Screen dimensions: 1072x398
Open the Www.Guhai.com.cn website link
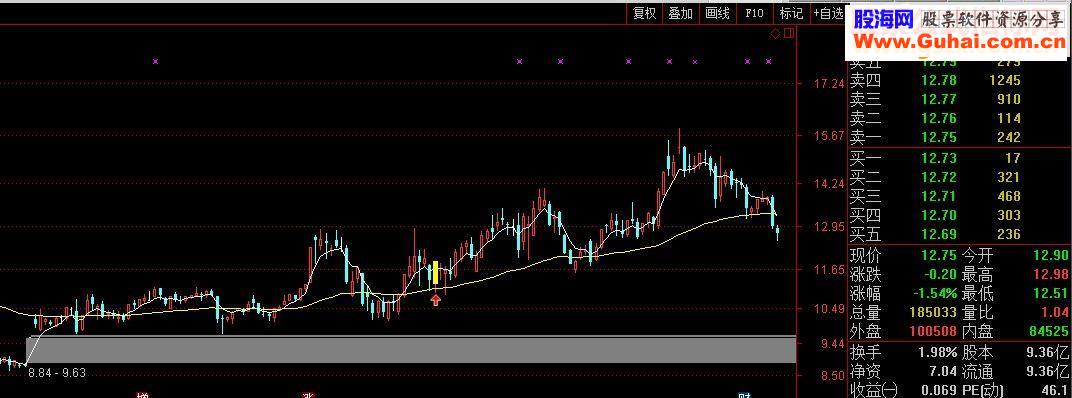click(x=956, y=42)
